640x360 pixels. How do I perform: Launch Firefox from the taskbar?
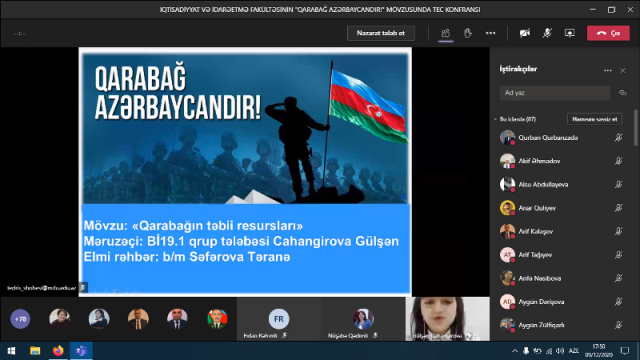click(x=58, y=351)
